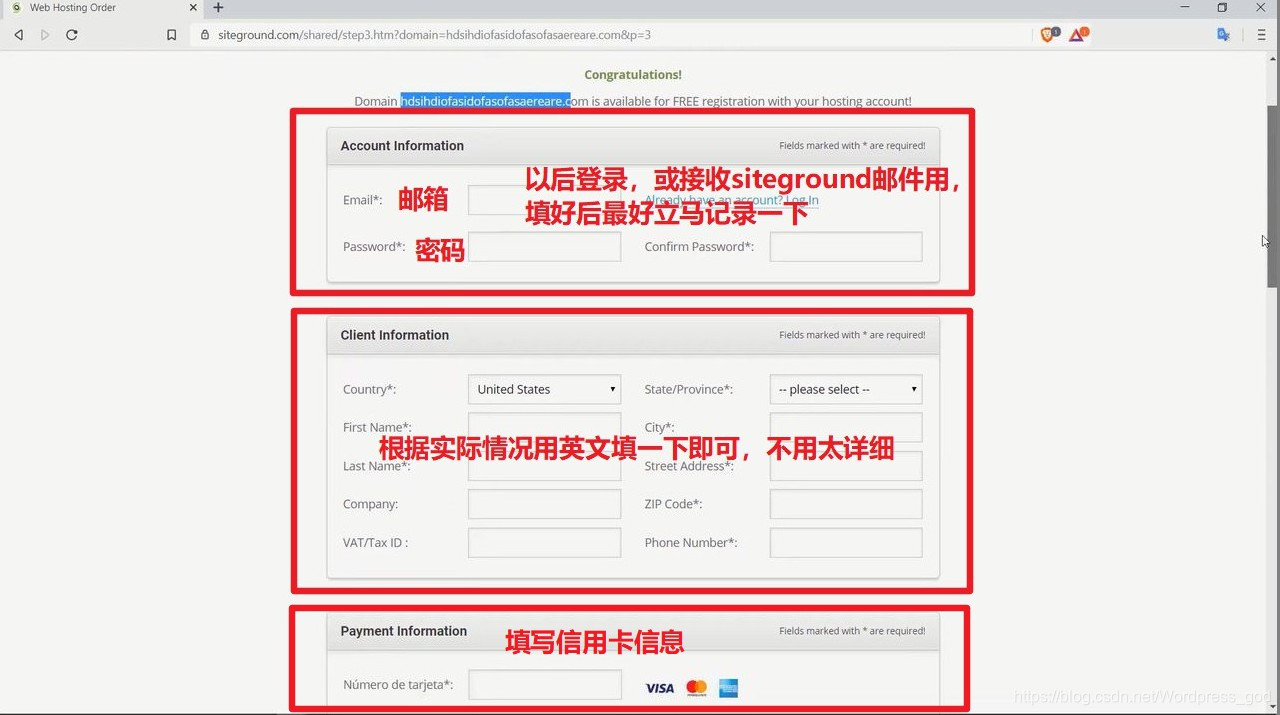Click the Número de tarjeta card number field
The width and height of the screenshot is (1280, 715).
pos(544,685)
